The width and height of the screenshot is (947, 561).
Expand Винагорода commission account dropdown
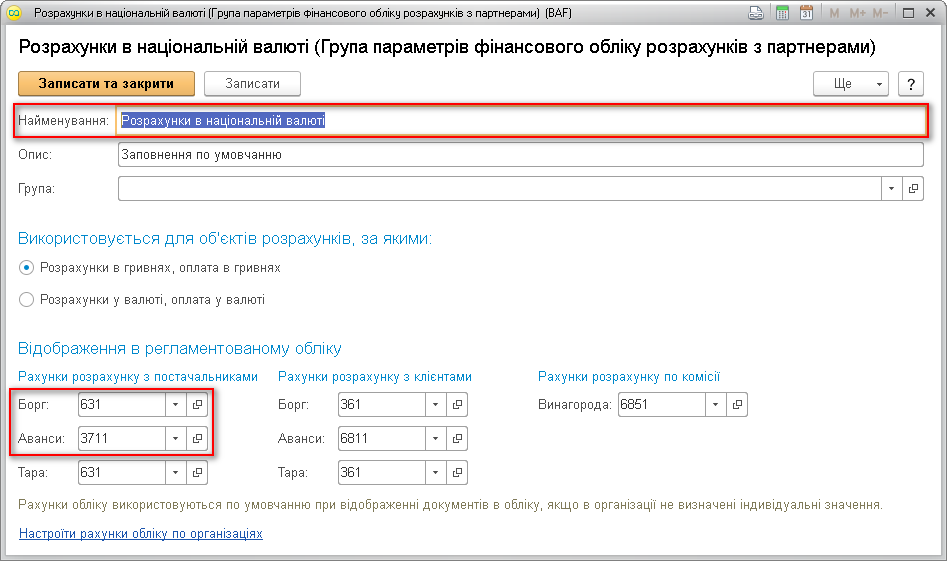pyautogui.click(x=715, y=405)
